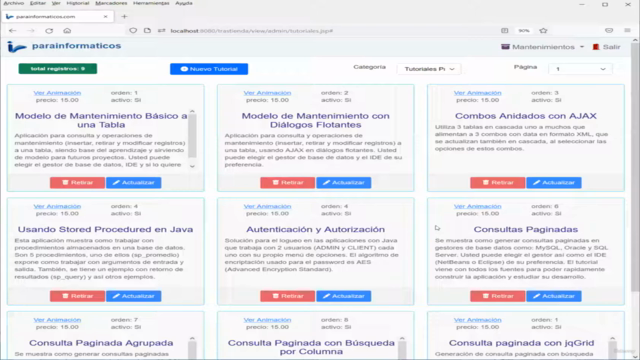Click Retirar on Autenticación y Autorización card
Screen dimensions: 640x360
pyautogui.click(x=288, y=296)
